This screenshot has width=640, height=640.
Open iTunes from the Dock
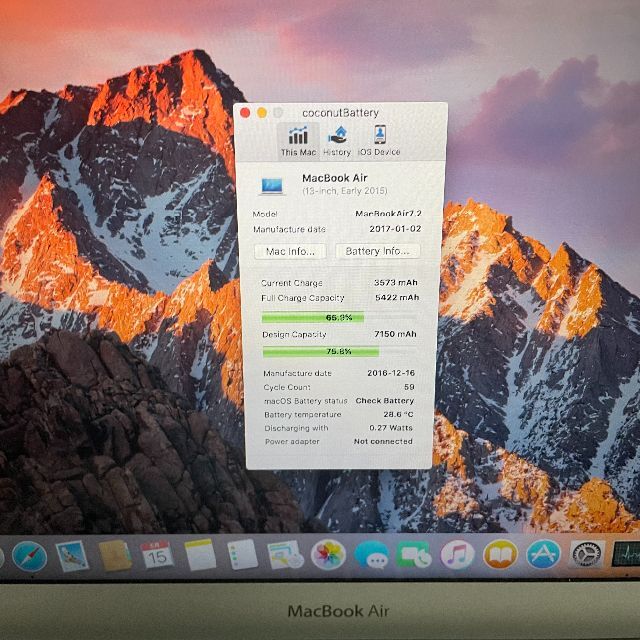click(x=458, y=555)
